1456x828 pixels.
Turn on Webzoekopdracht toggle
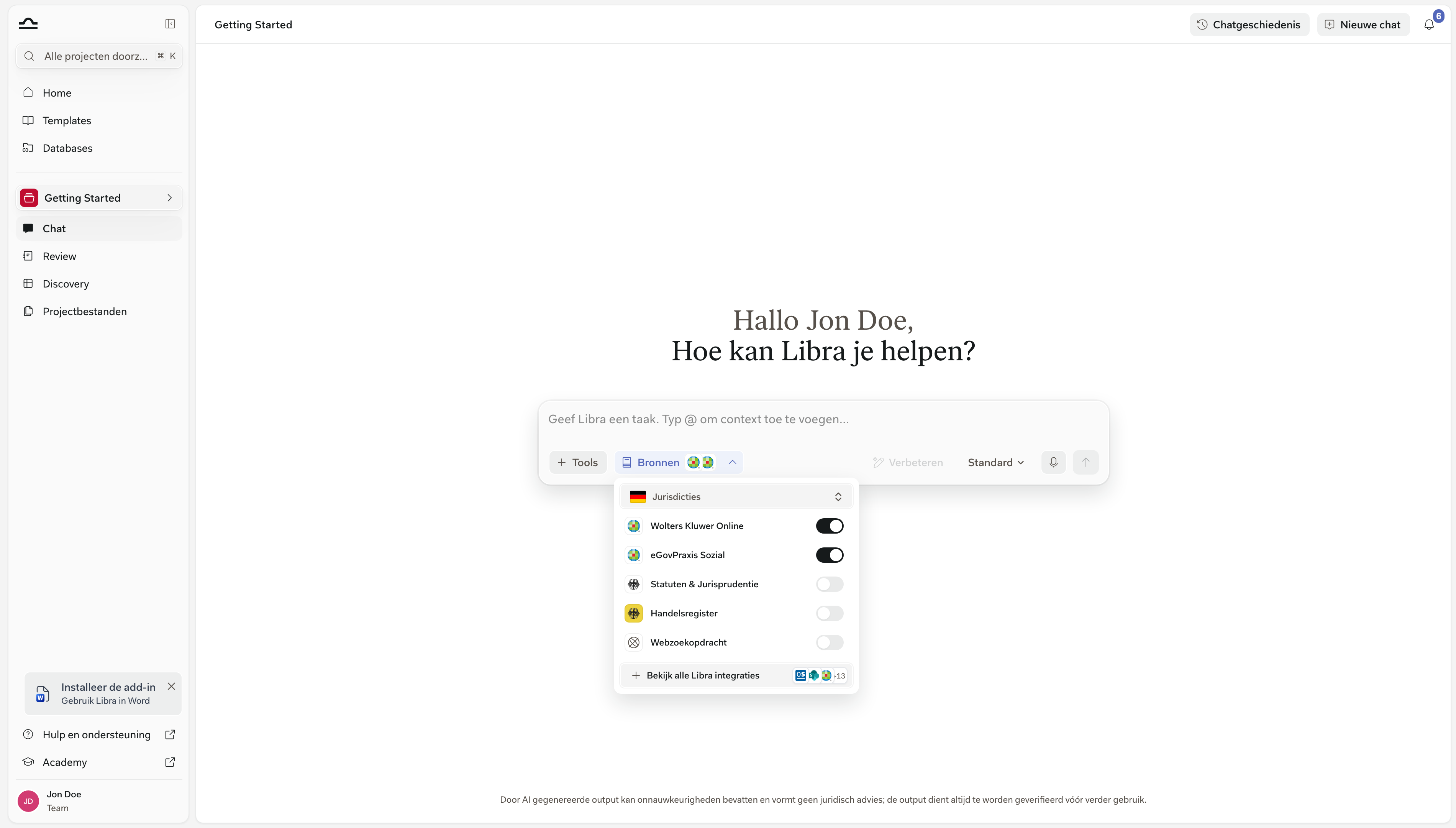point(830,642)
